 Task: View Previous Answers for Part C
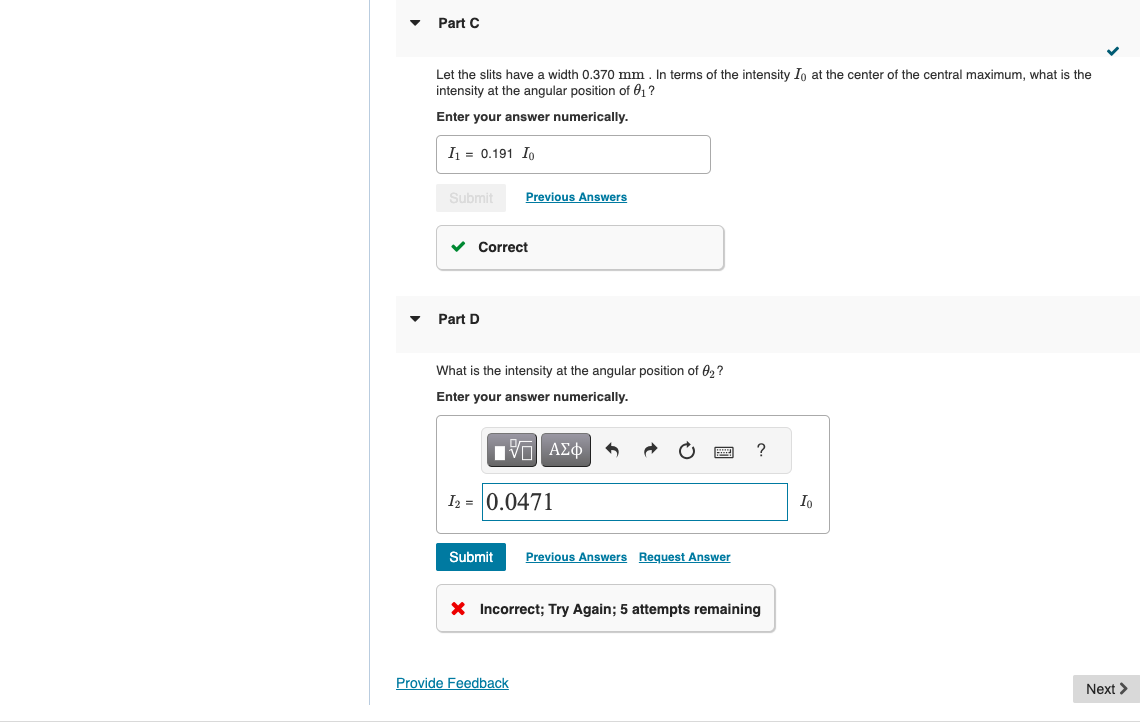[x=576, y=197]
